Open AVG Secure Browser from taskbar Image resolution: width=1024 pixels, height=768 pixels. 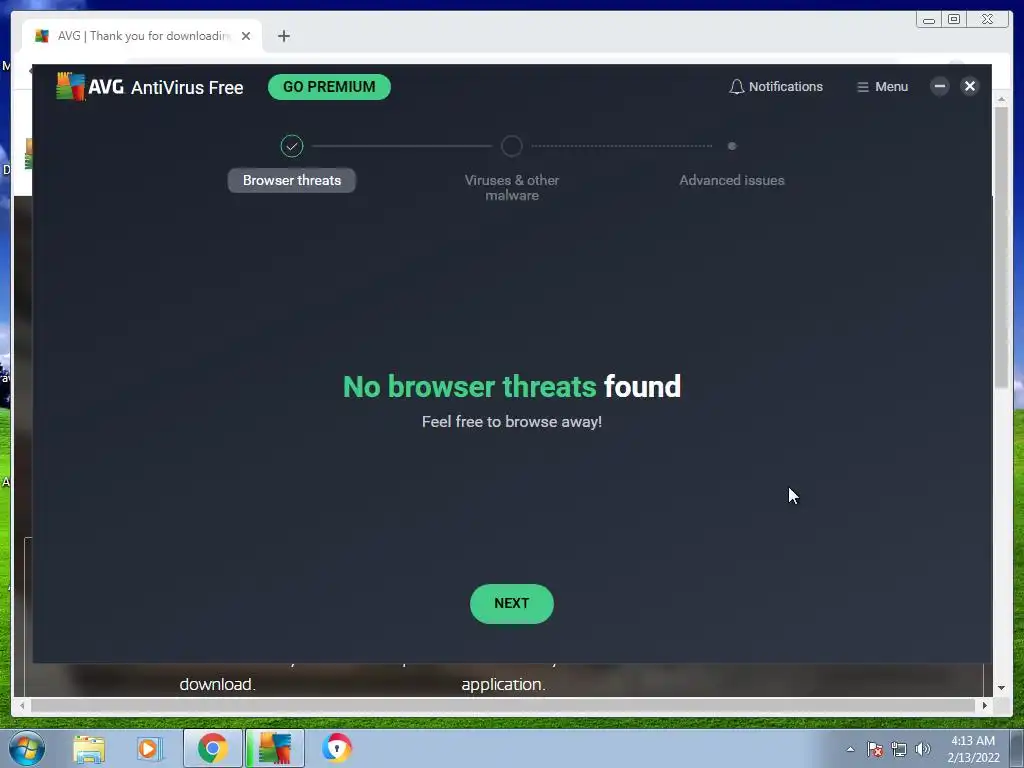337,748
